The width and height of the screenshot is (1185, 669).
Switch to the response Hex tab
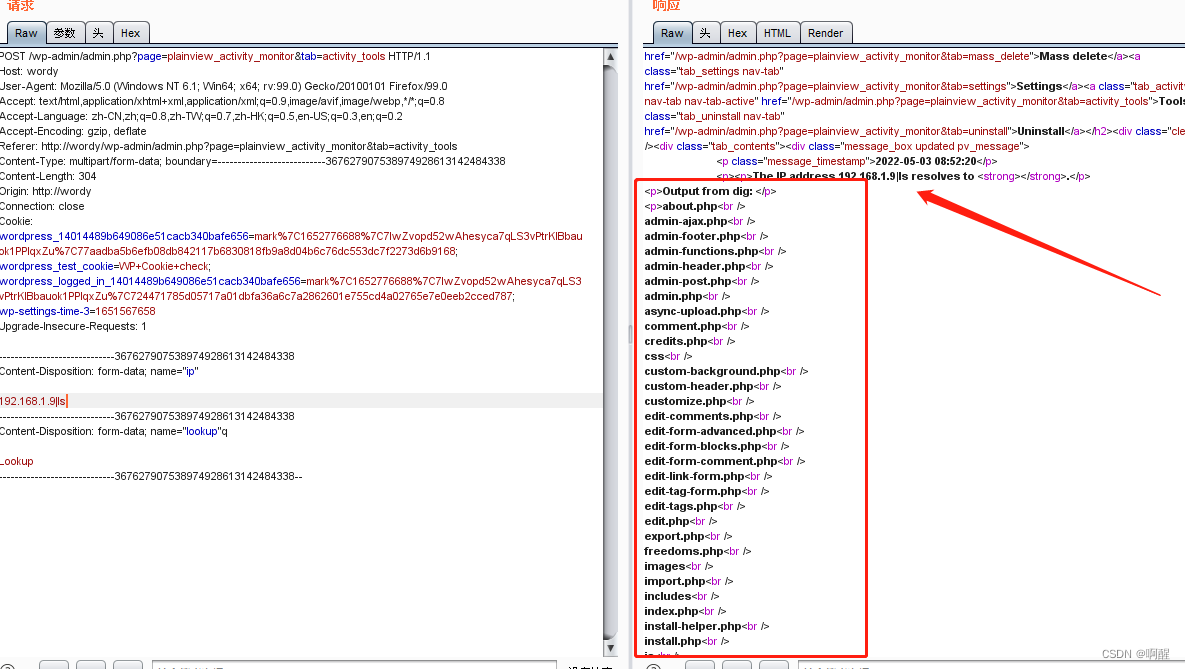pos(738,33)
